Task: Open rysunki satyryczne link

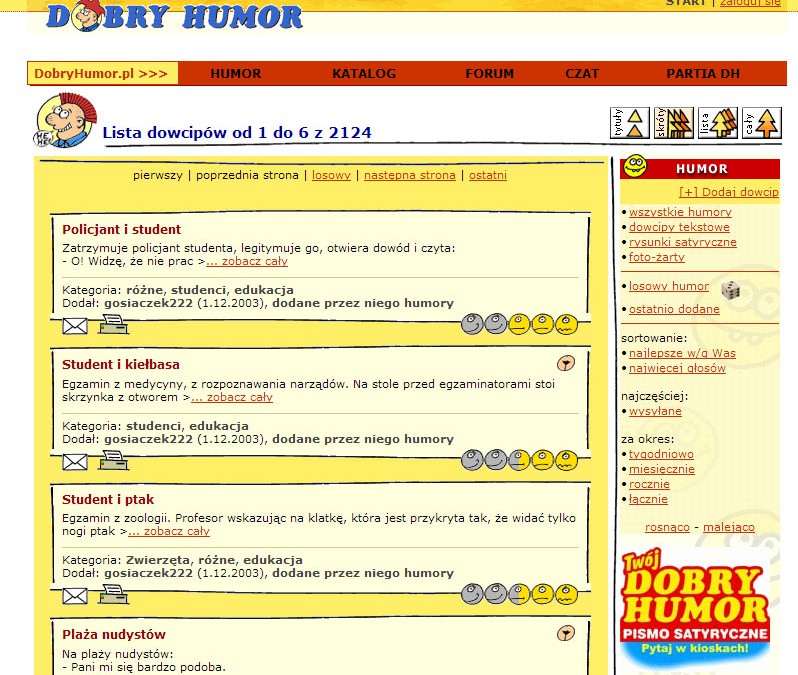Action: tap(683, 242)
